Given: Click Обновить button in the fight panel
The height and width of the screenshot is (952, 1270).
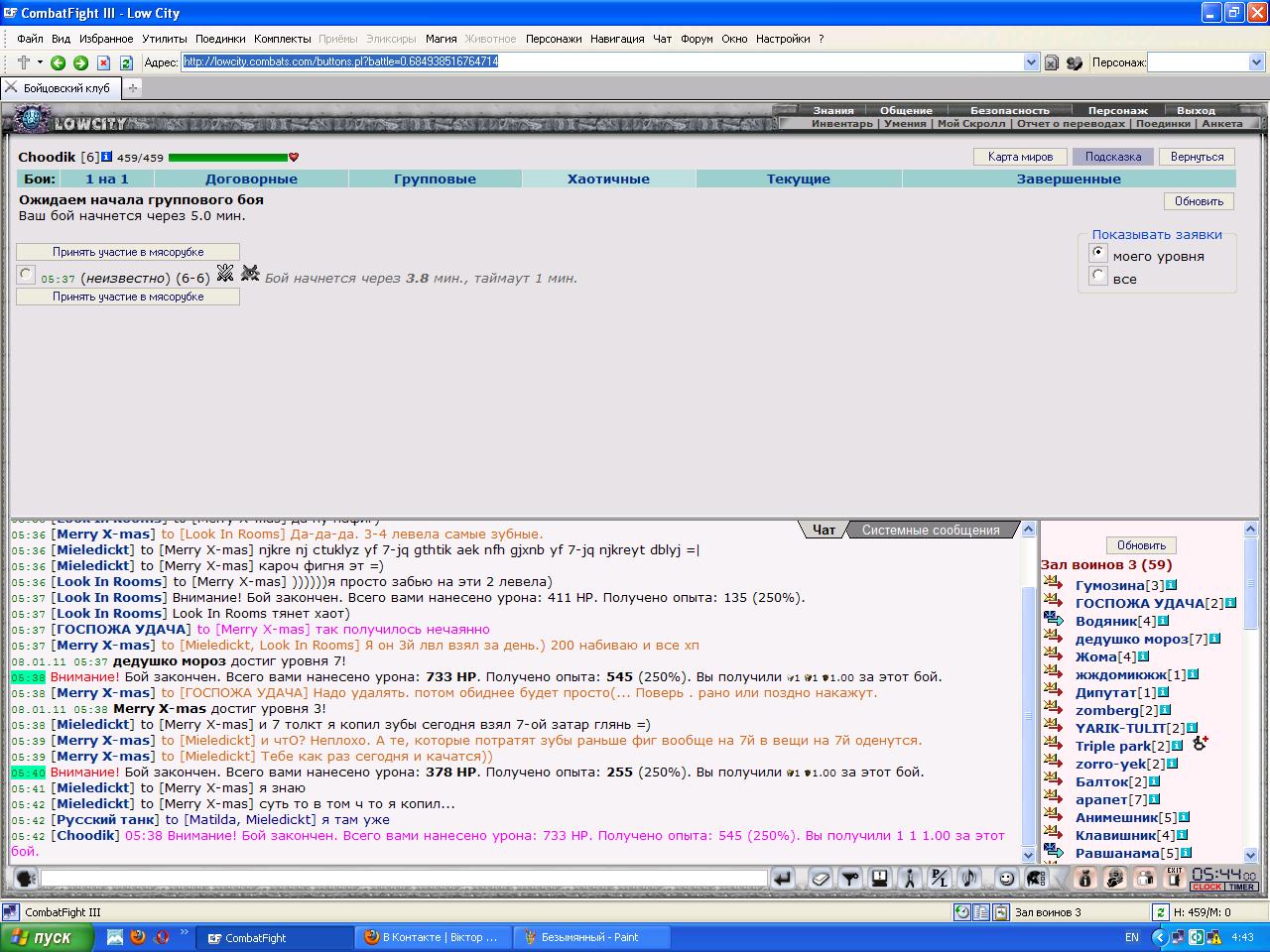Looking at the screenshot, I should coord(1199,201).
